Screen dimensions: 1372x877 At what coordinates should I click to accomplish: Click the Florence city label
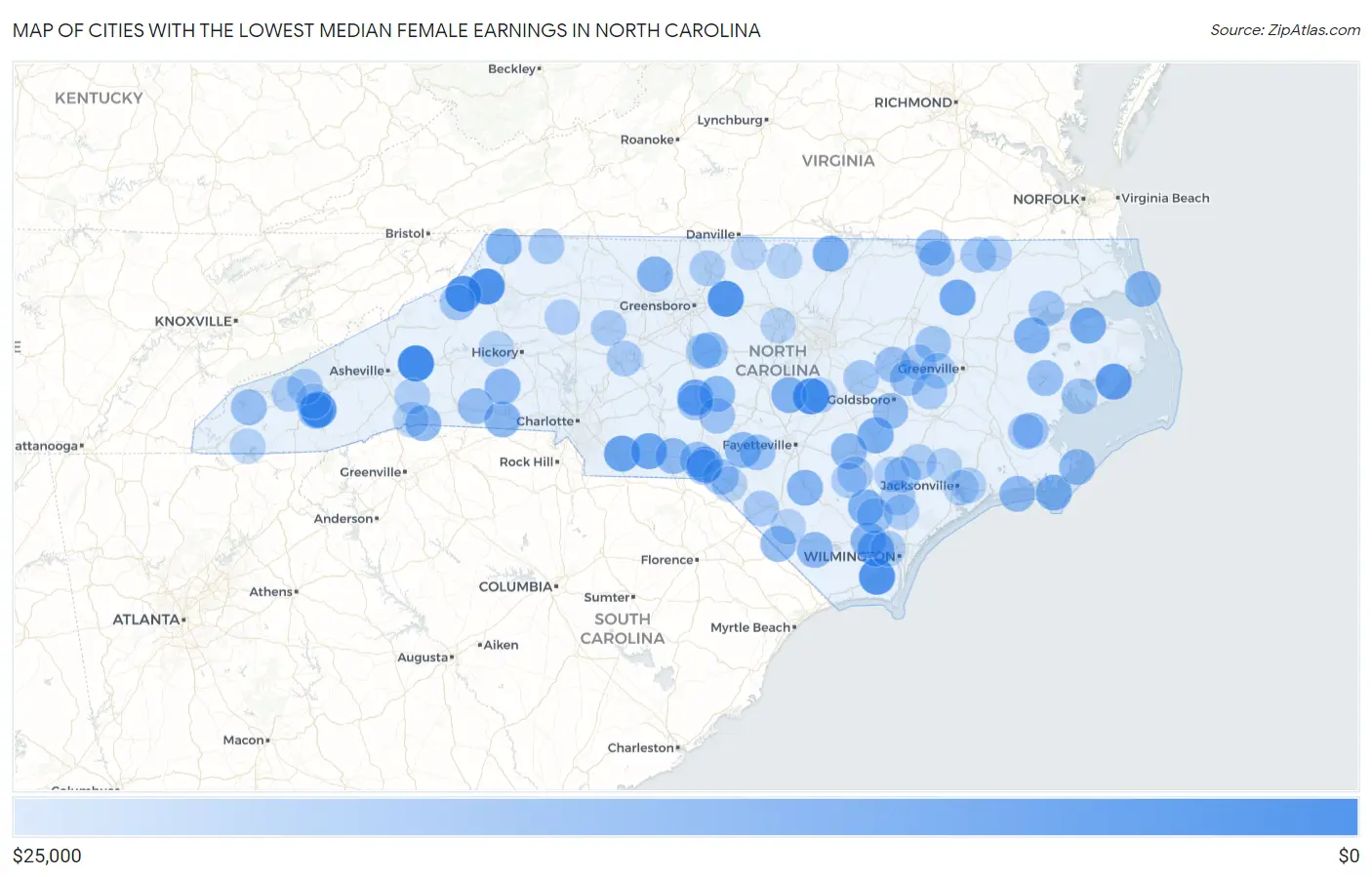667,560
